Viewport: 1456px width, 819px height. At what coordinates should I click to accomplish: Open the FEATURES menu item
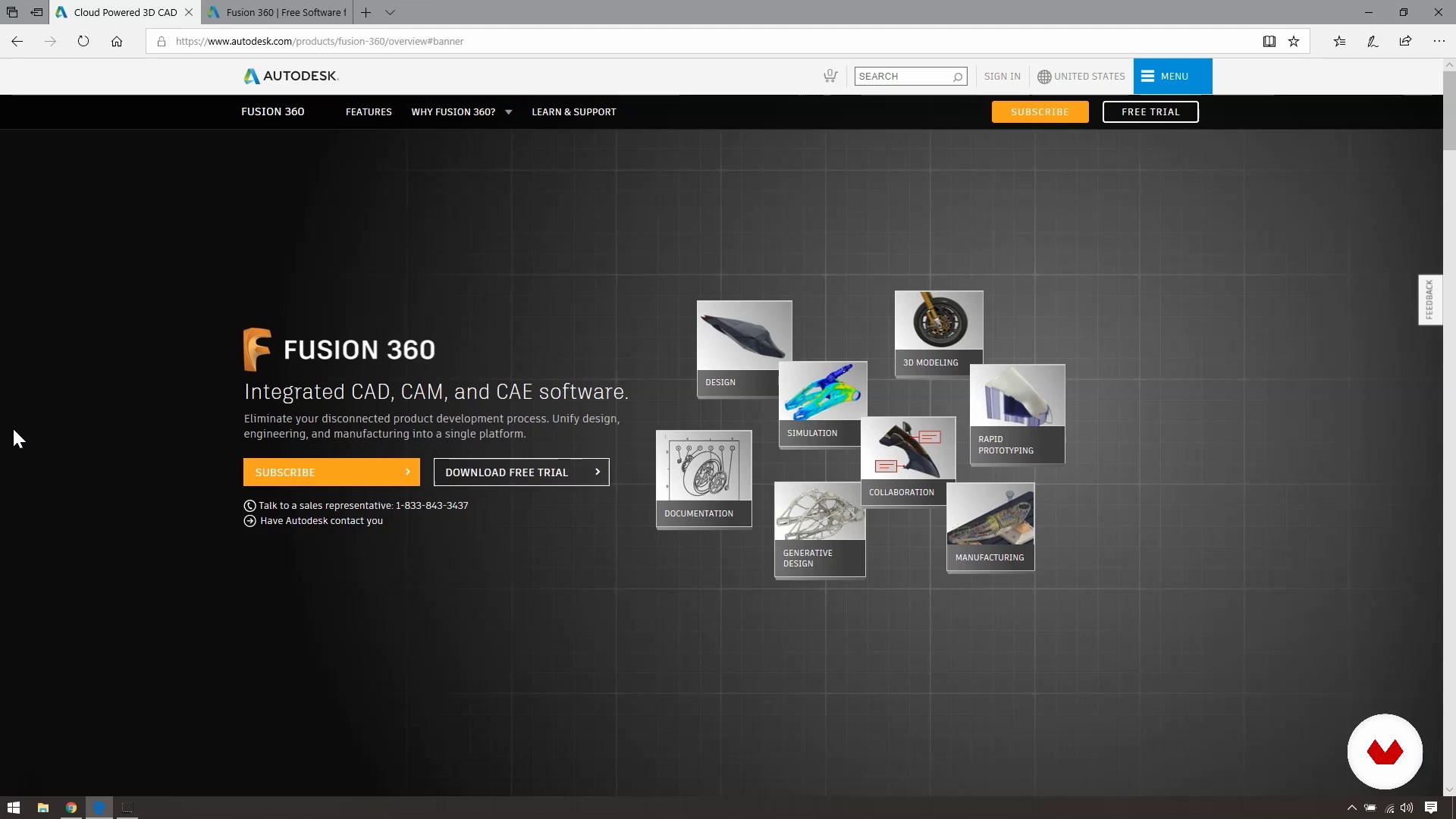tap(369, 111)
